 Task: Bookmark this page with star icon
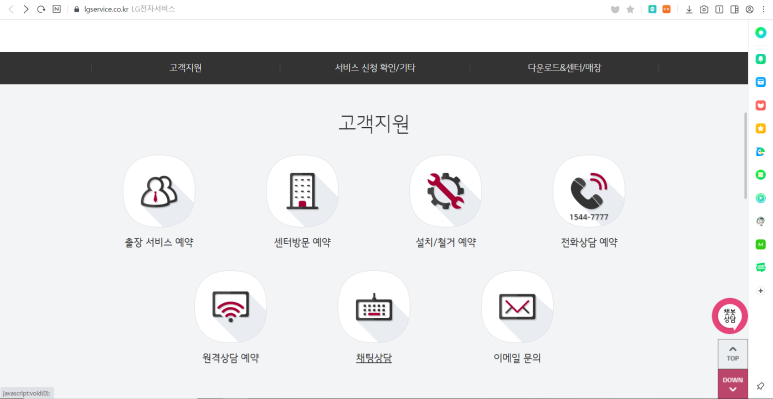(x=630, y=9)
